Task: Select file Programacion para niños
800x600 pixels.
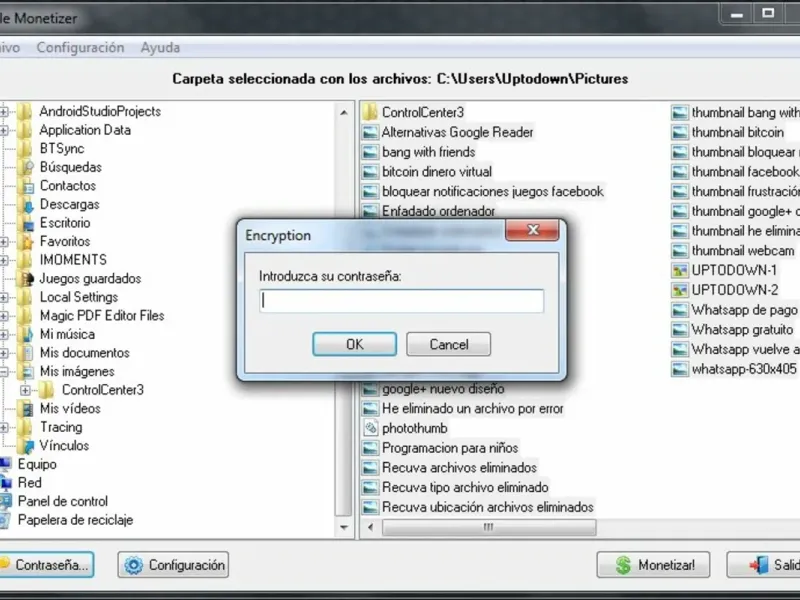Action: 450,448
